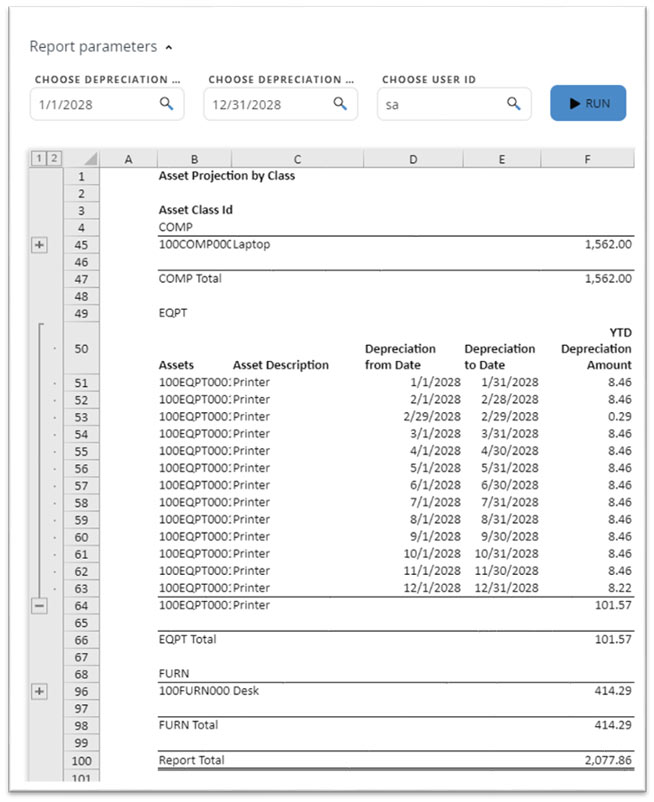Expand the FURN group with plus button
The height and width of the screenshot is (802, 654).
coord(40,691)
